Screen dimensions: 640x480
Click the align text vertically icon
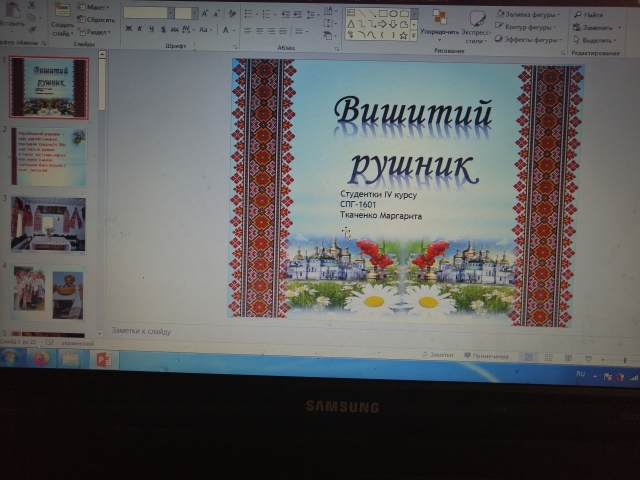pos(330,23)
